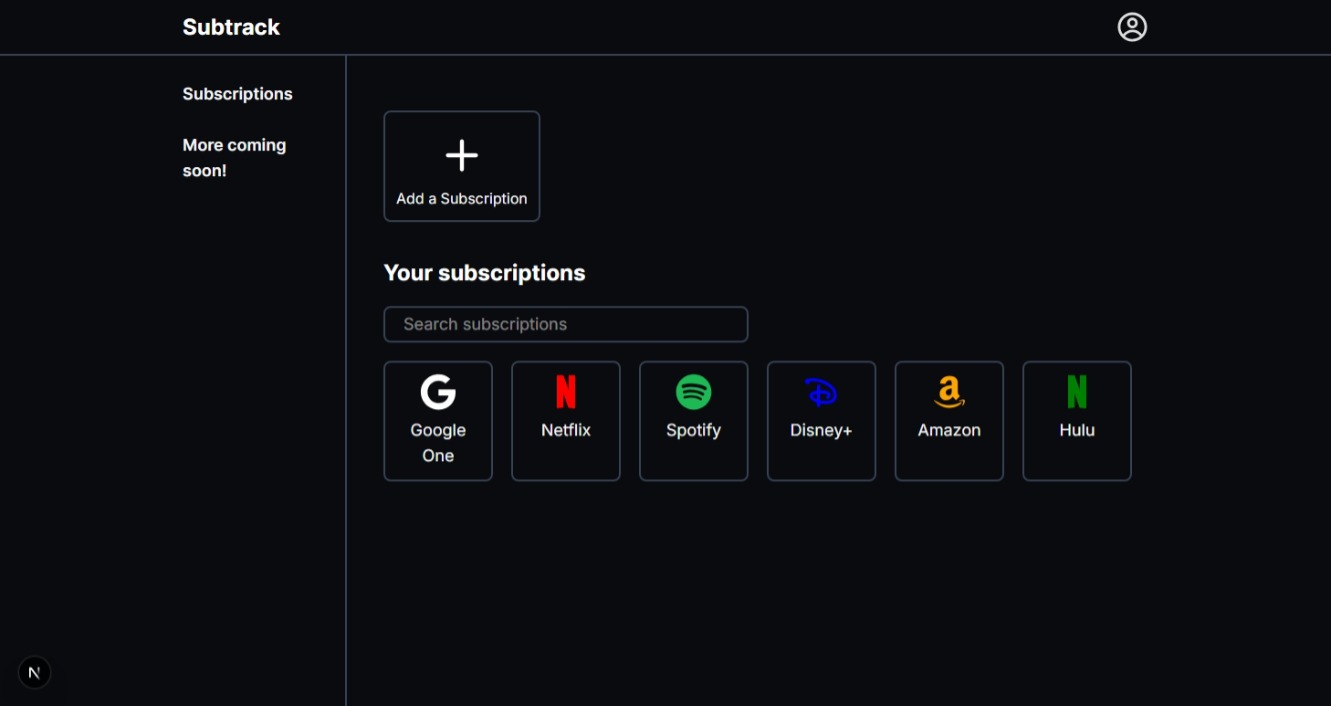1331x706 pixels.
Task: Open the Spotify card by its name
Action: 693,430
